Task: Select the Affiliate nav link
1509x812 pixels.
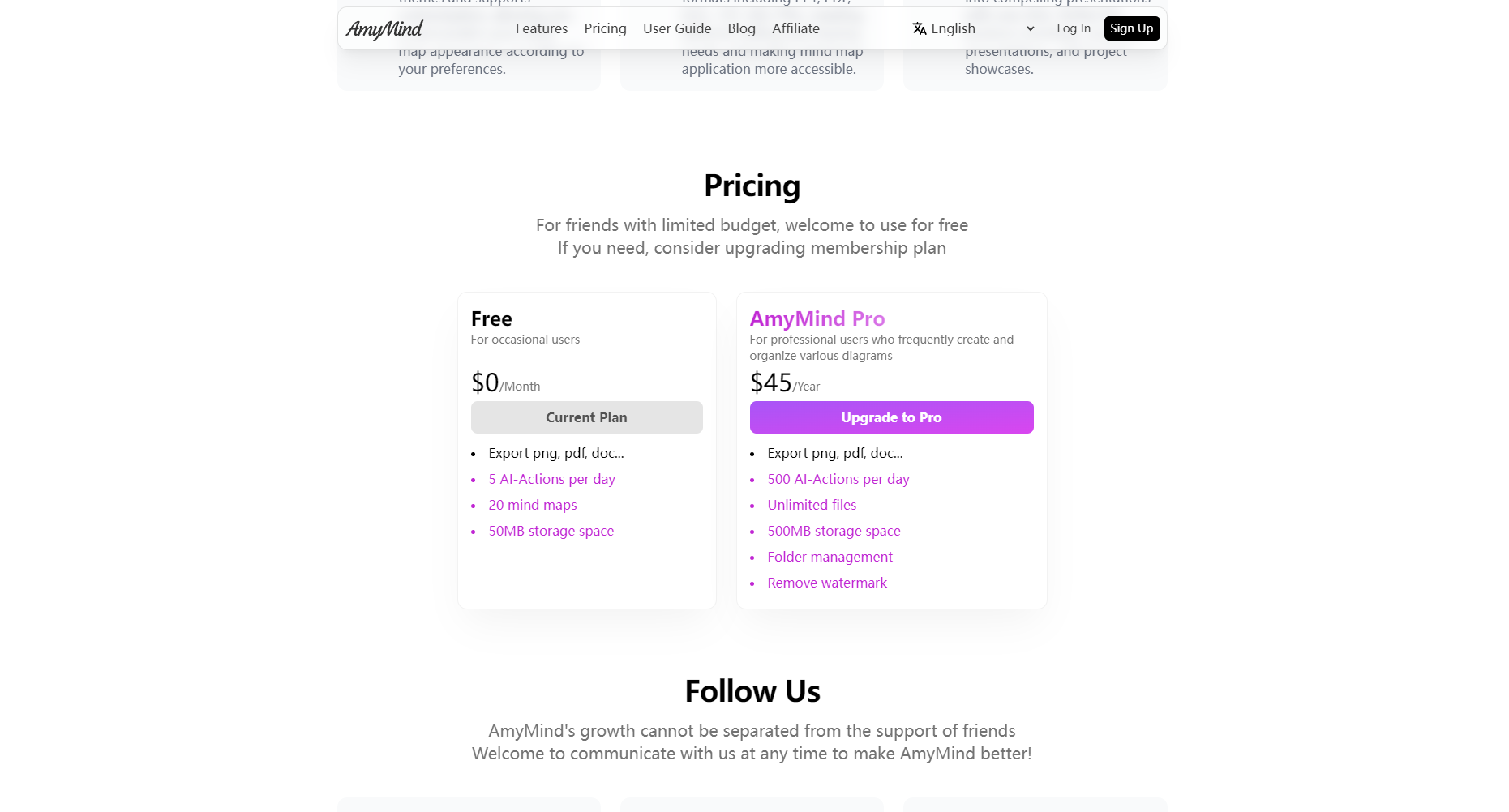Action: [795, 28]
